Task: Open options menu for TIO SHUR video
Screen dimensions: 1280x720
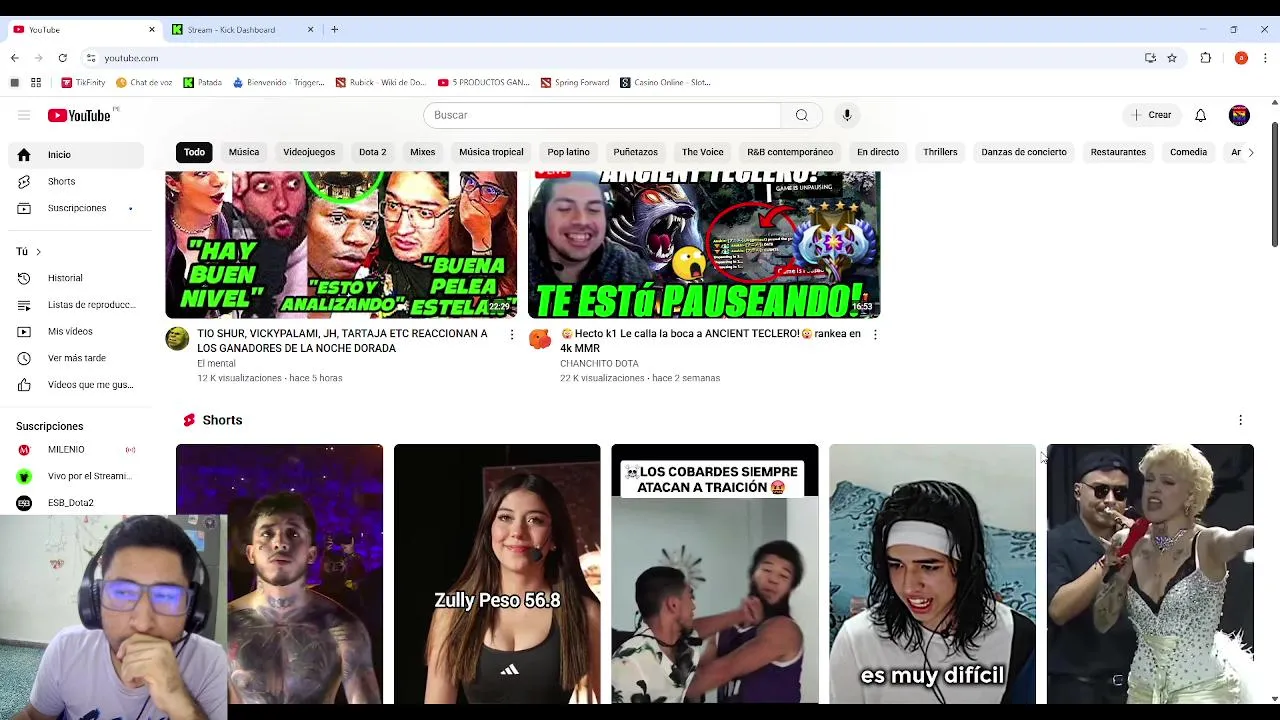Action: click(x=511, y=335)
